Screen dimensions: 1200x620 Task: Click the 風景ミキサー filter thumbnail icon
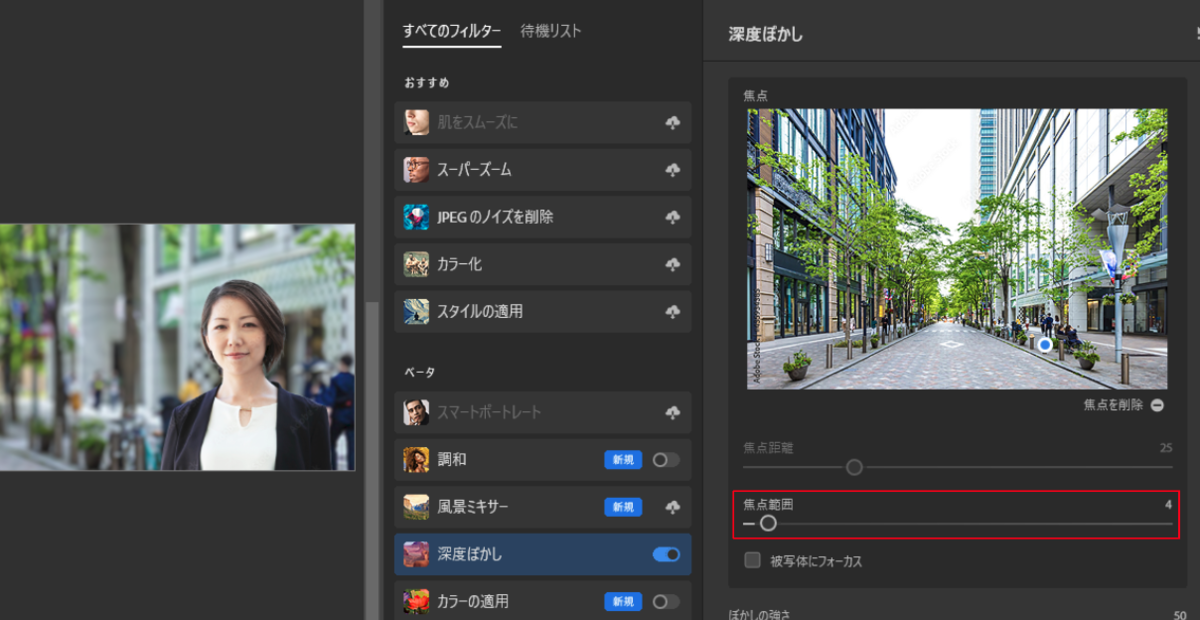pos(416,507)
